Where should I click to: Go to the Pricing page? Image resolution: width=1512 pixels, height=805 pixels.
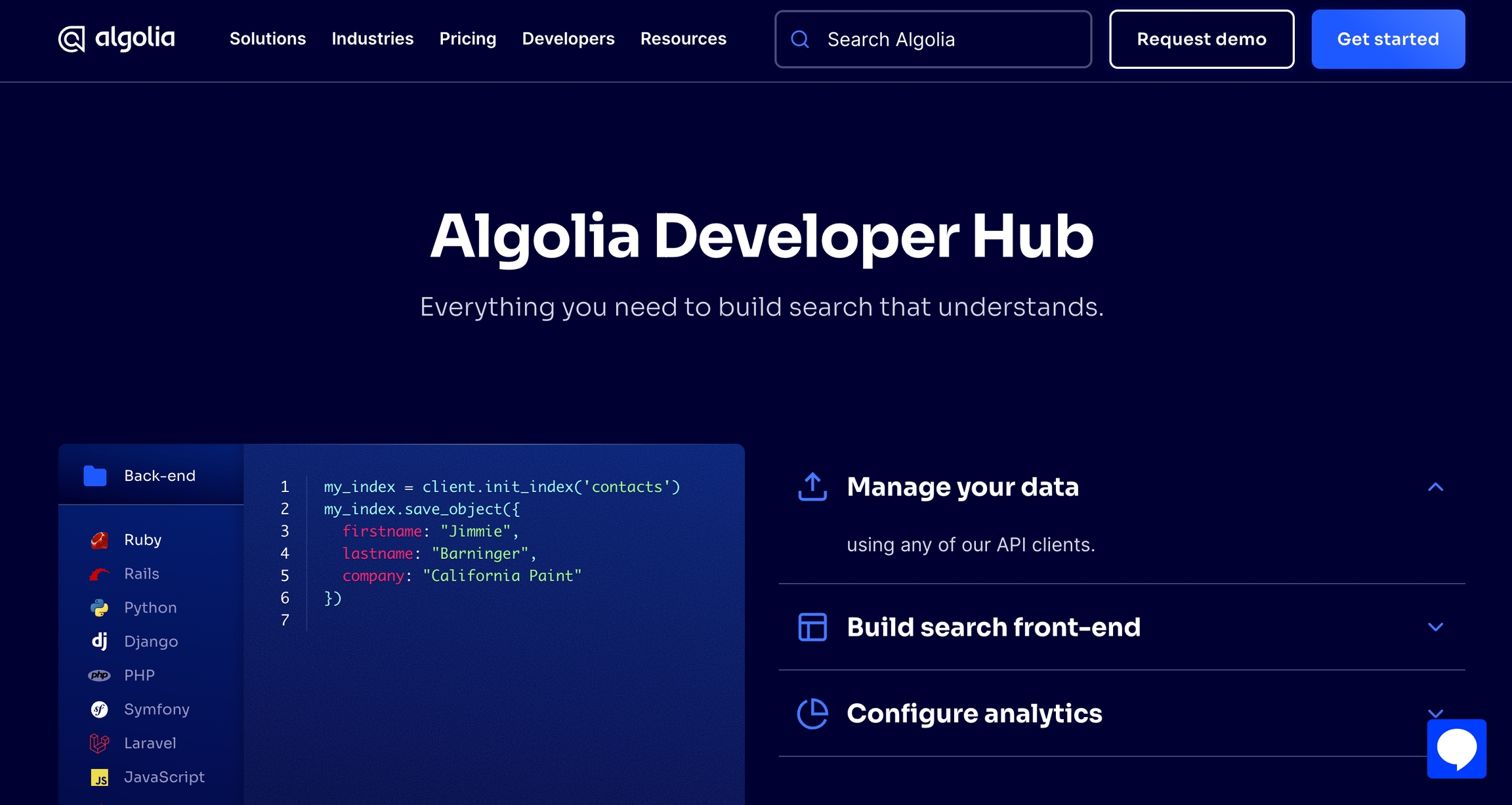click(x=468, y=39)
